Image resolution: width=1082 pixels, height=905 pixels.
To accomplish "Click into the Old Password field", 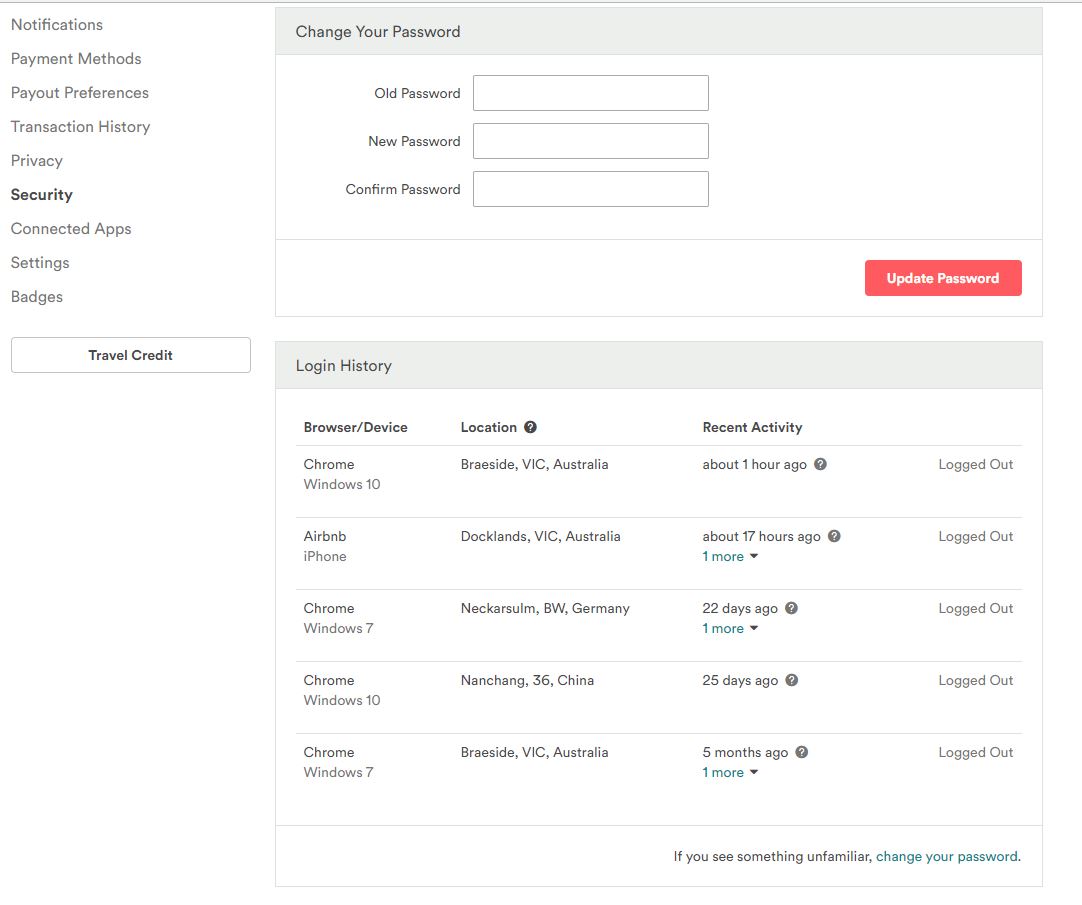I will click(x=590, y=93).
